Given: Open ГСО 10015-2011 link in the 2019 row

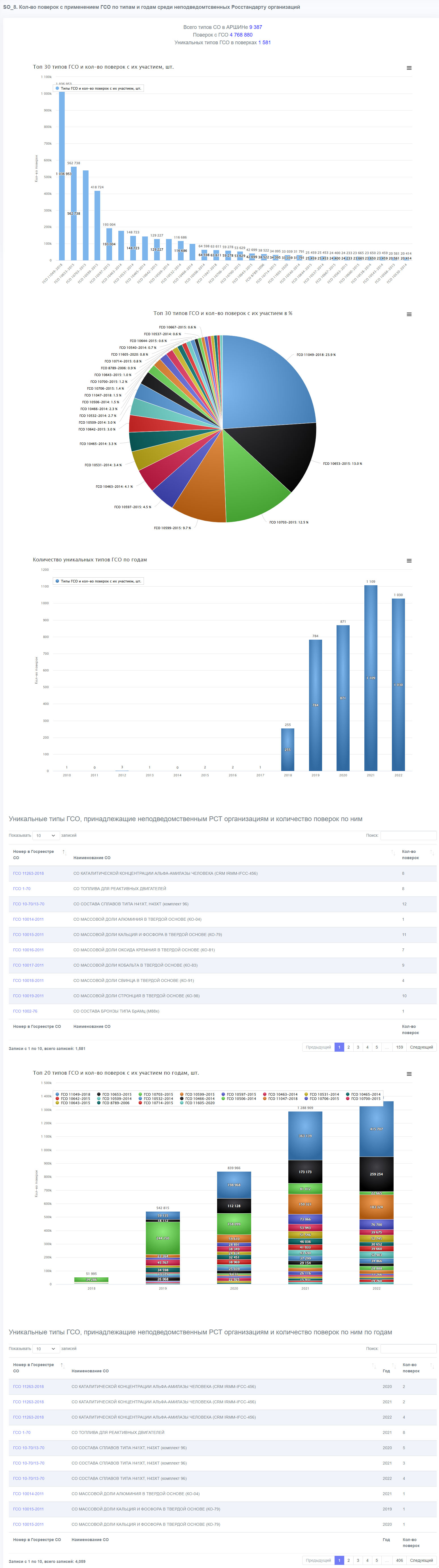Looking at the screenshot, I should point(29,1509).
